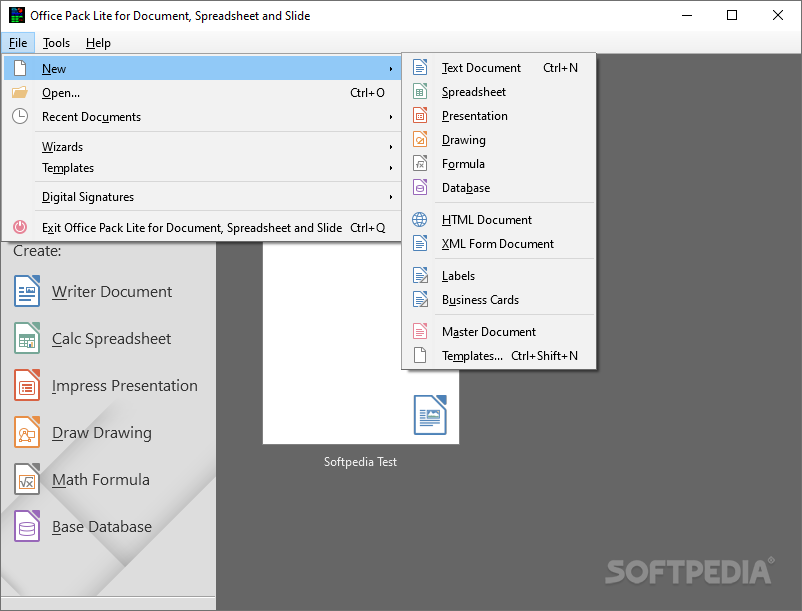Click the Softpedia Test file name label

[x=361, y=462]
